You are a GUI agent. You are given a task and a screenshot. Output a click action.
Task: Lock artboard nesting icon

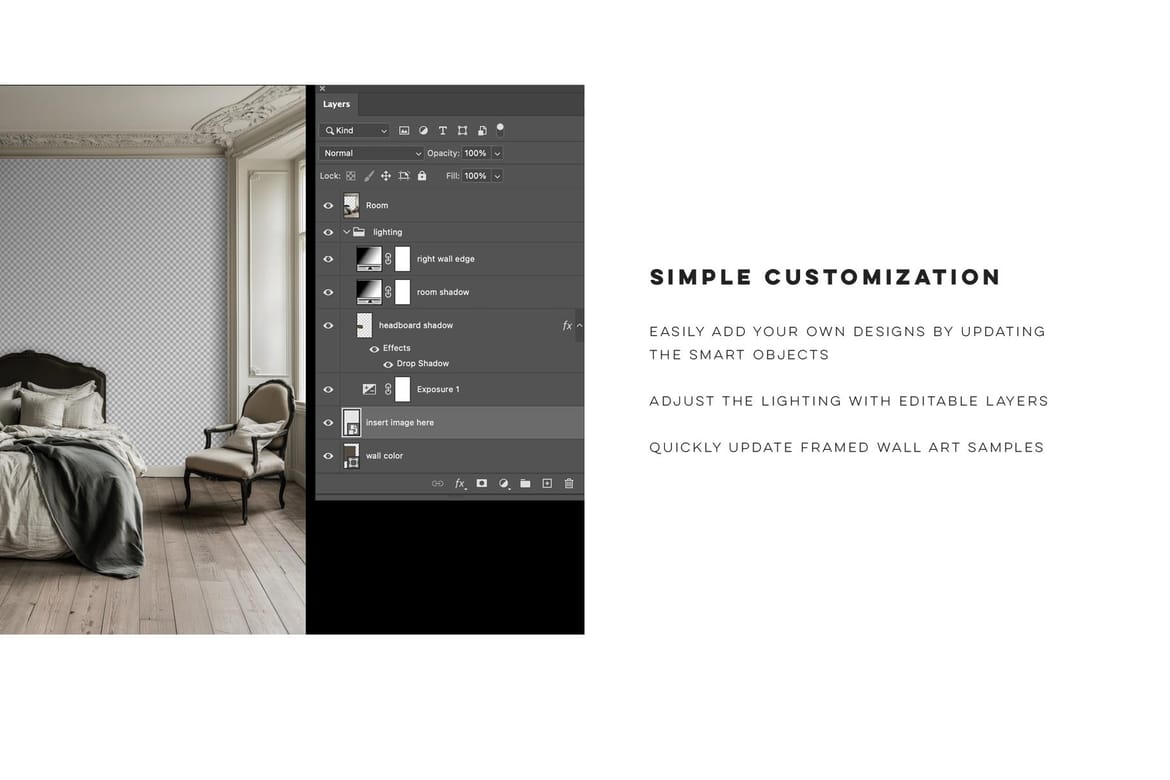coord(404,176)
